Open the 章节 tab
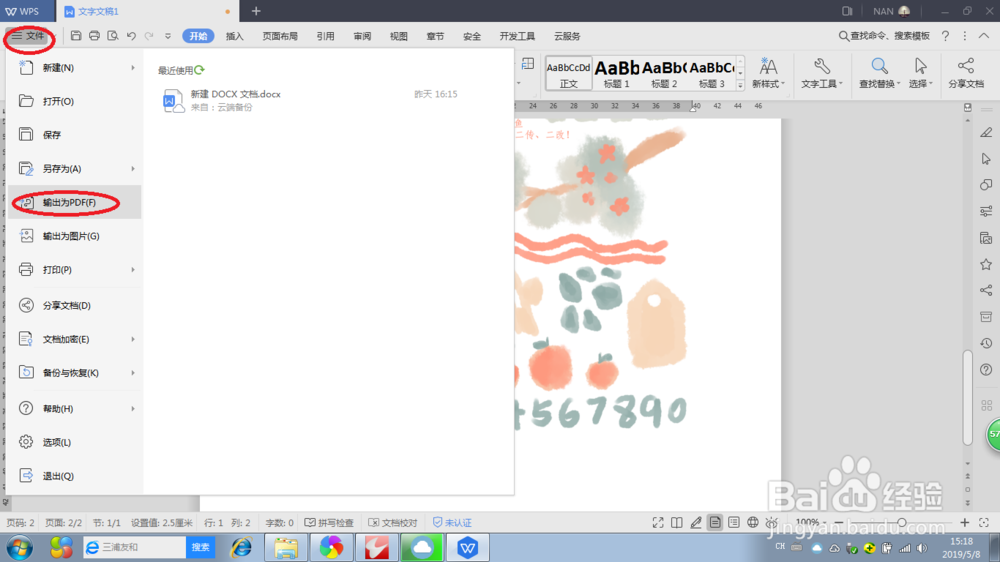1000x562 pixels. coord(435,36)
